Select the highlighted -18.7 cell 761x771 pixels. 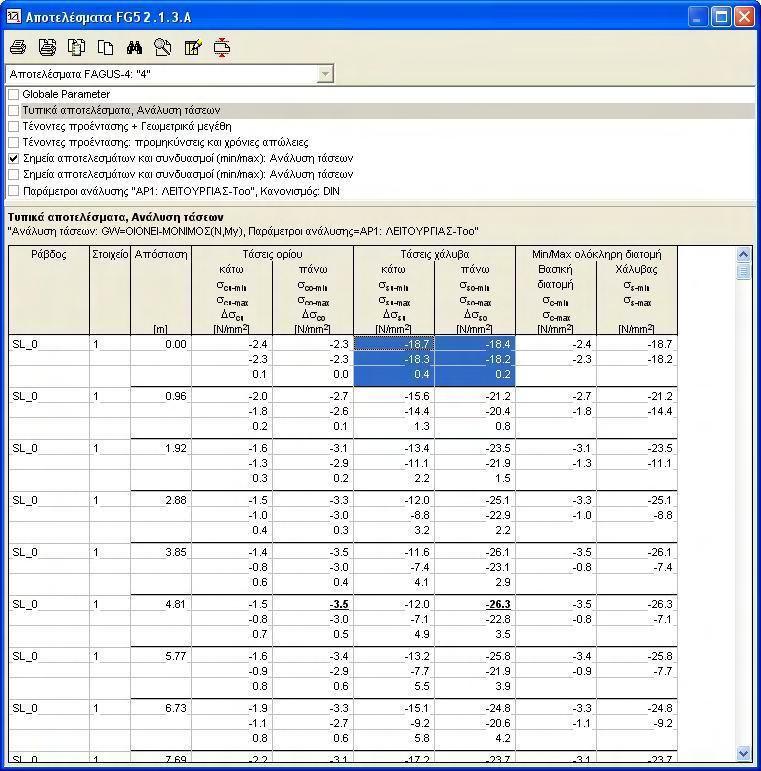tap(394, 344)
